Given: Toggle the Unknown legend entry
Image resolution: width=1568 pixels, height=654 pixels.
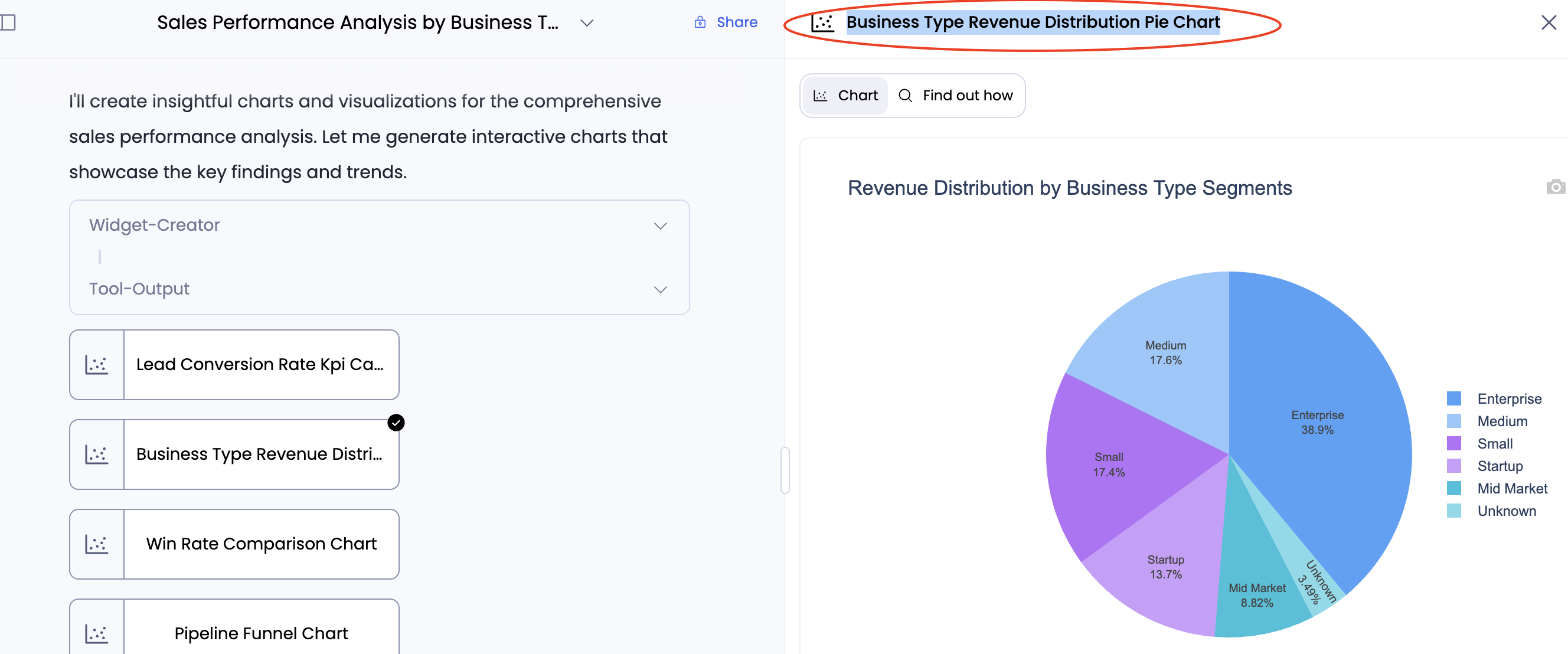Looking at the screenshot, I should [x=1507, y=511].
